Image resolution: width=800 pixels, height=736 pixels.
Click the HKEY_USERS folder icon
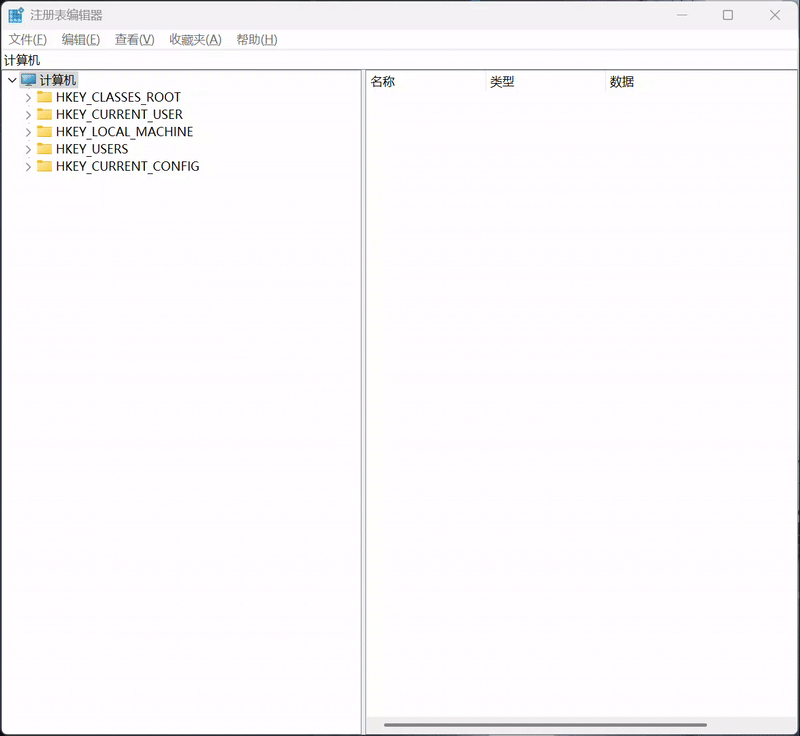tap(44, 149)
